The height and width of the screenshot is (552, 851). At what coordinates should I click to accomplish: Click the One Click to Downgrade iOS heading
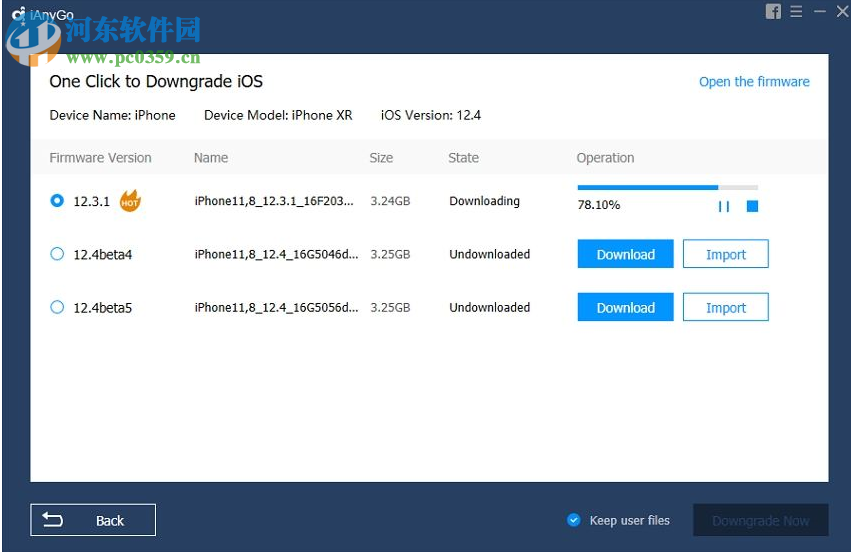click(156, 81)
